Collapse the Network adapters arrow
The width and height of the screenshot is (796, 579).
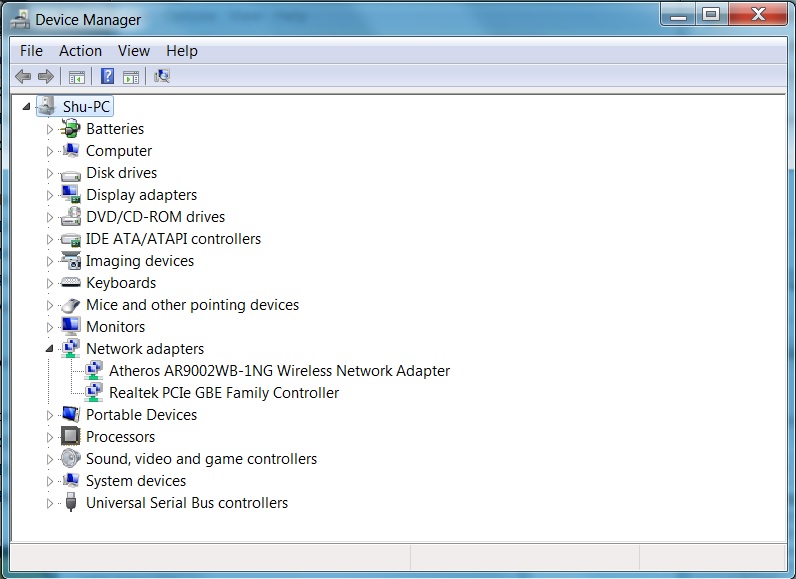coord(50,349)
